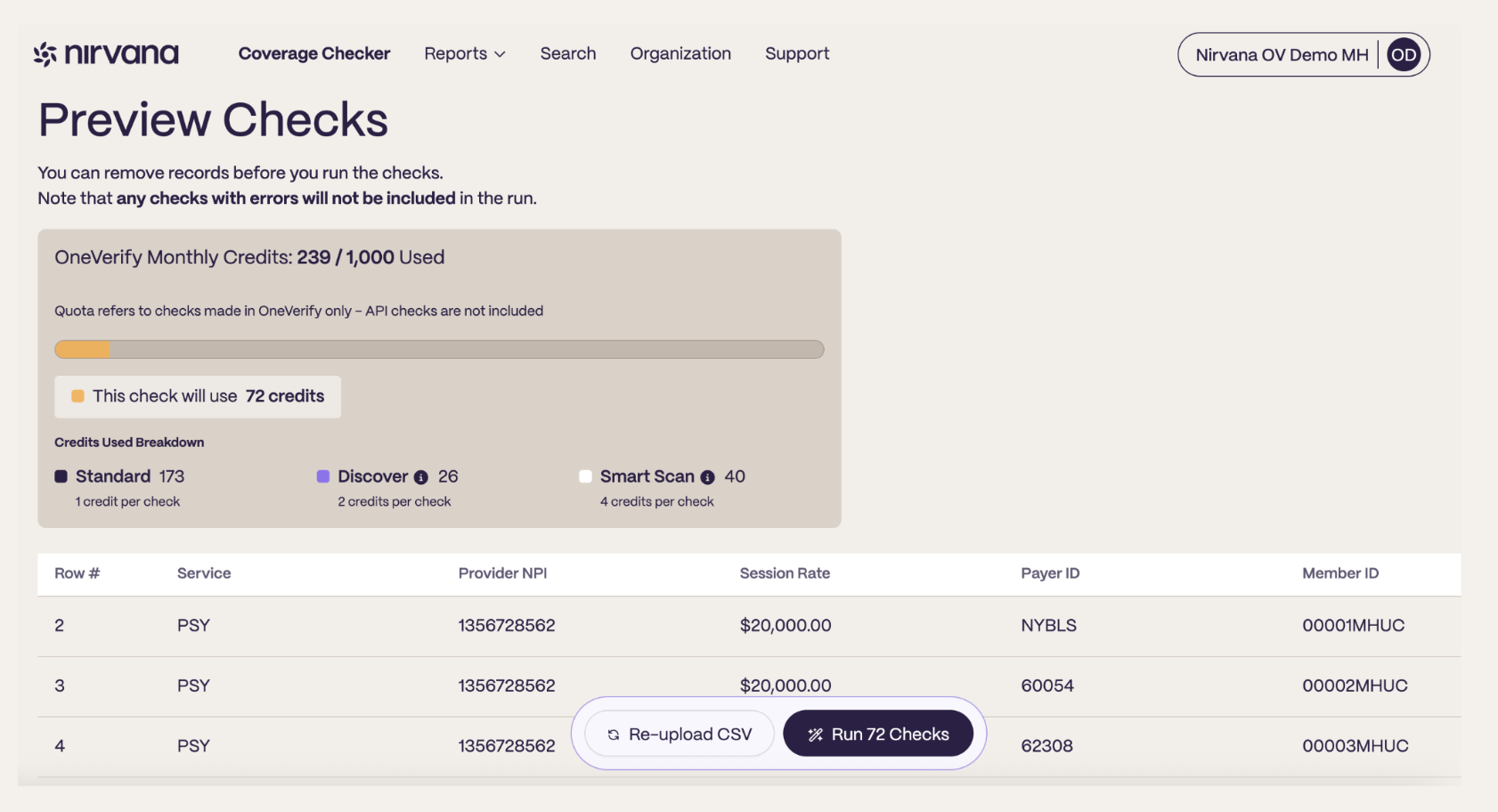Select Member ID 00003MHUC cell

[1356, 746]
